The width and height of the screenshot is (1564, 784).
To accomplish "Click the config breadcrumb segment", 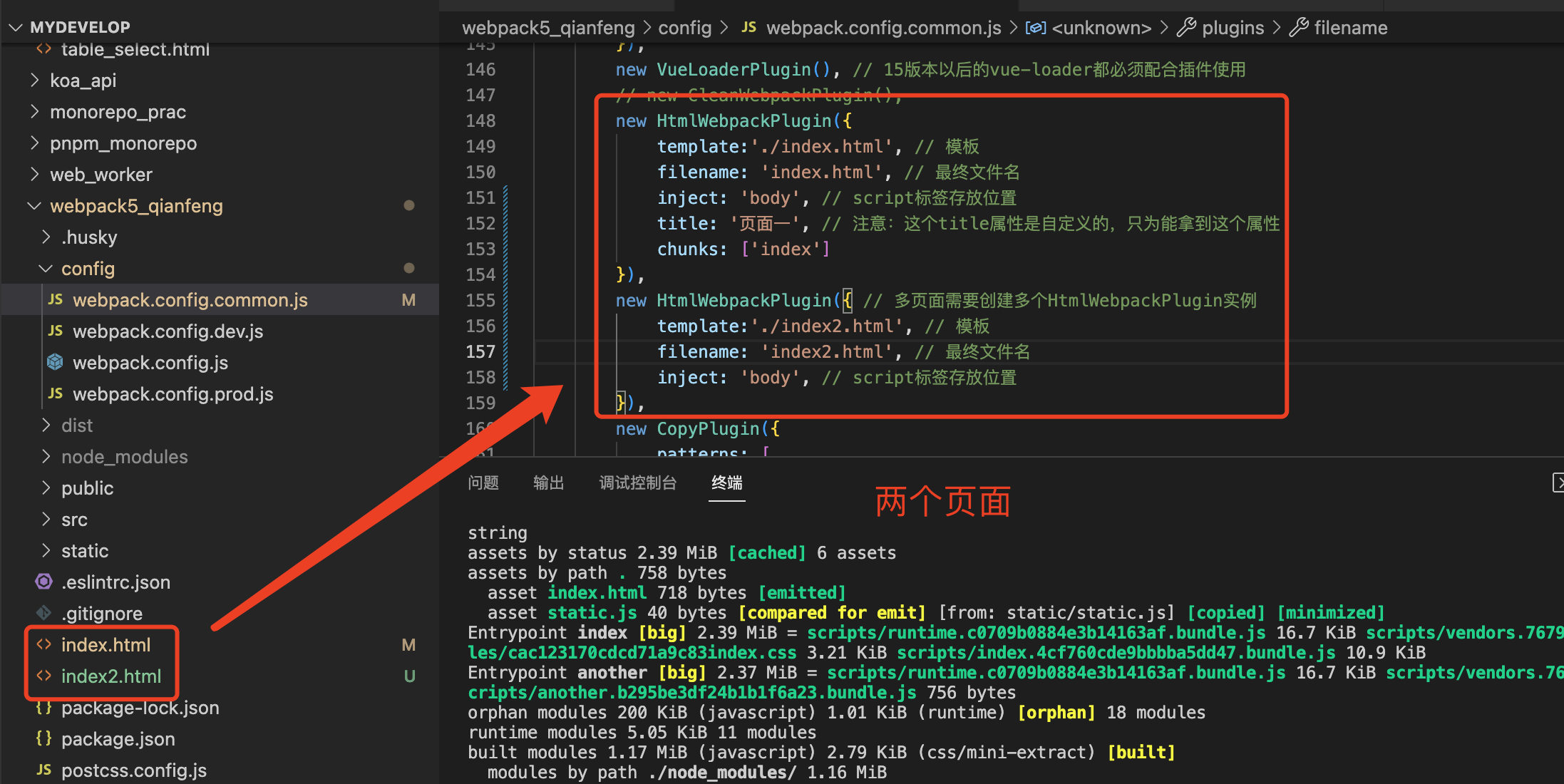I will [684, 28].
